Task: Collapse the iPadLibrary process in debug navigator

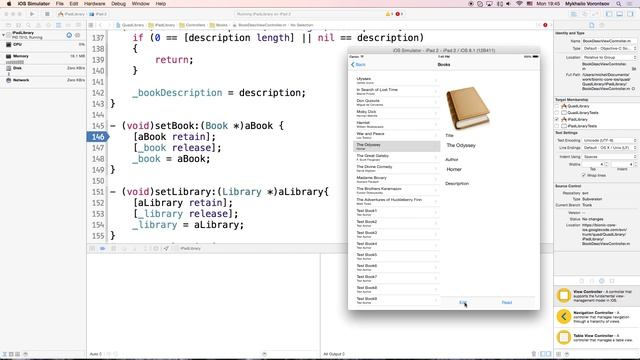Action: click(3, 35)
